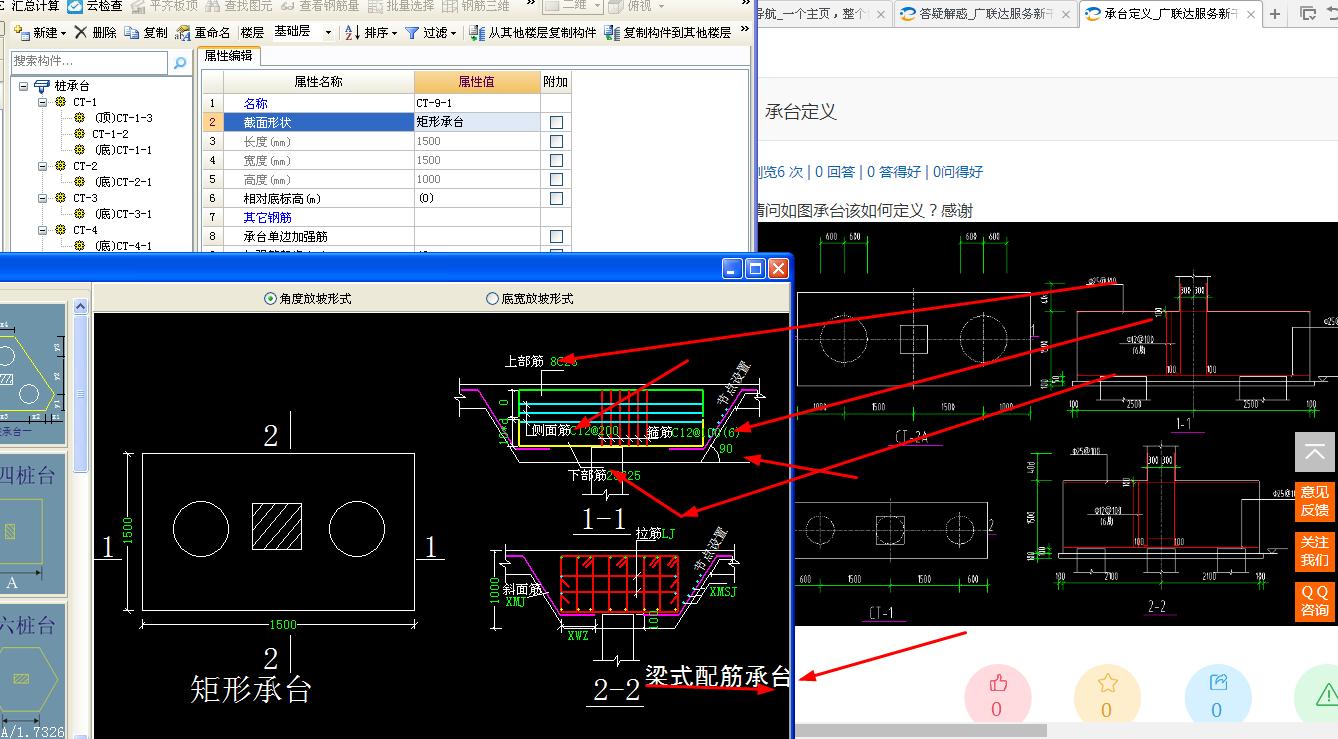This screenshot has width=1338, height=739.
Task: Collapse the CT-1 tree node
Action: coord(43,102)
